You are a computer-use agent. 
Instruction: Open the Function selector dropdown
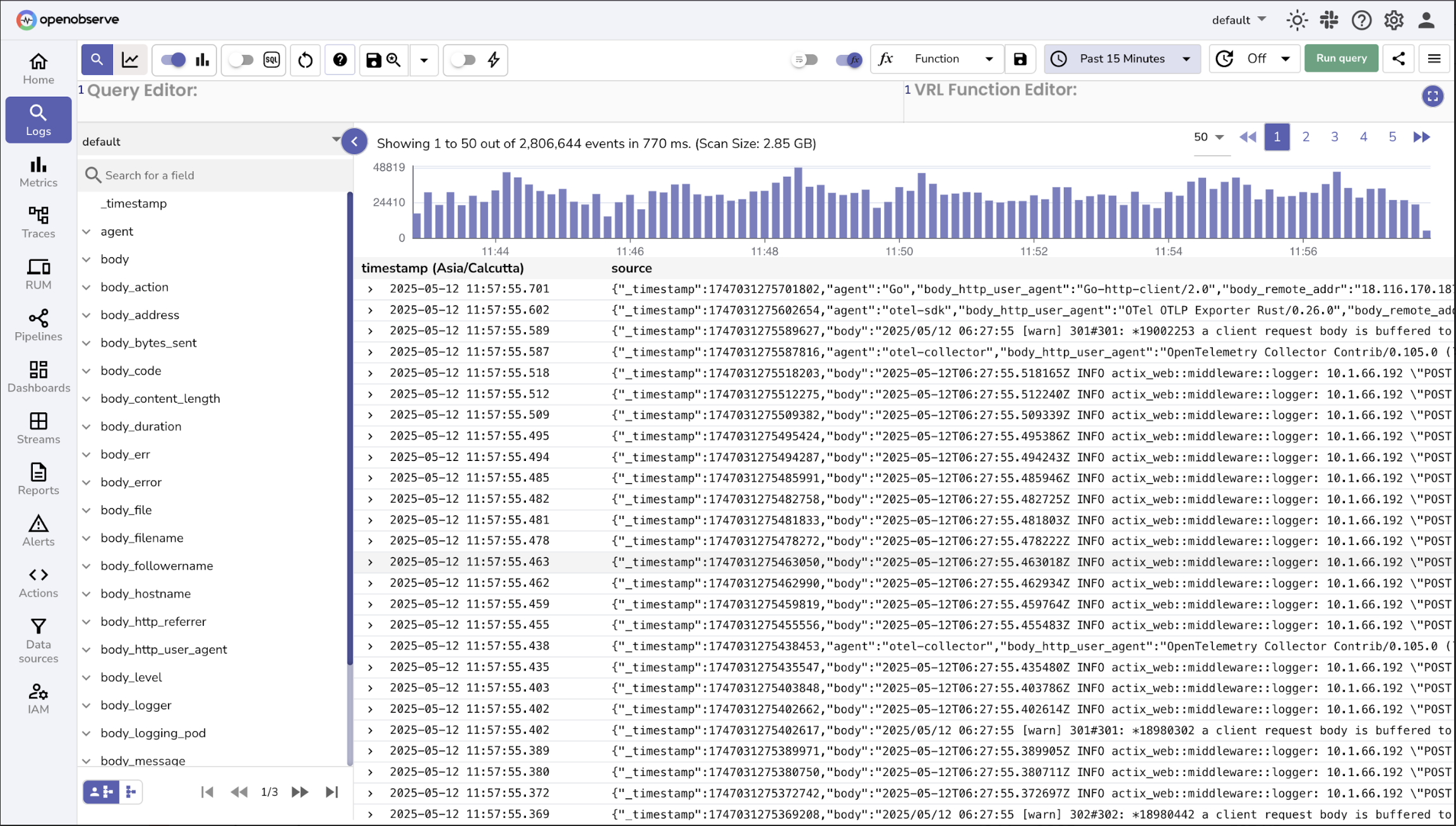point(950,58)
